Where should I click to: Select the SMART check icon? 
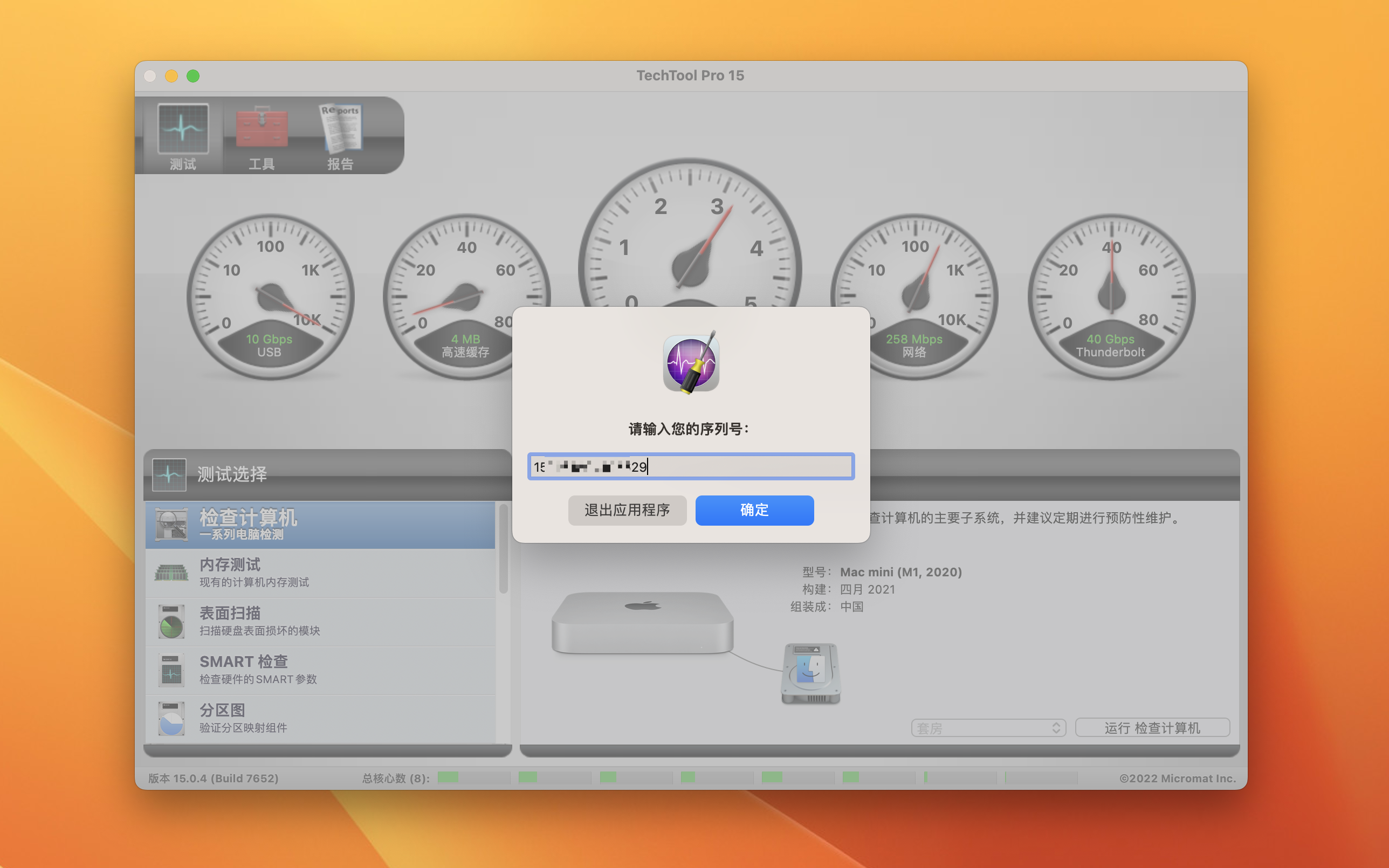171,670
